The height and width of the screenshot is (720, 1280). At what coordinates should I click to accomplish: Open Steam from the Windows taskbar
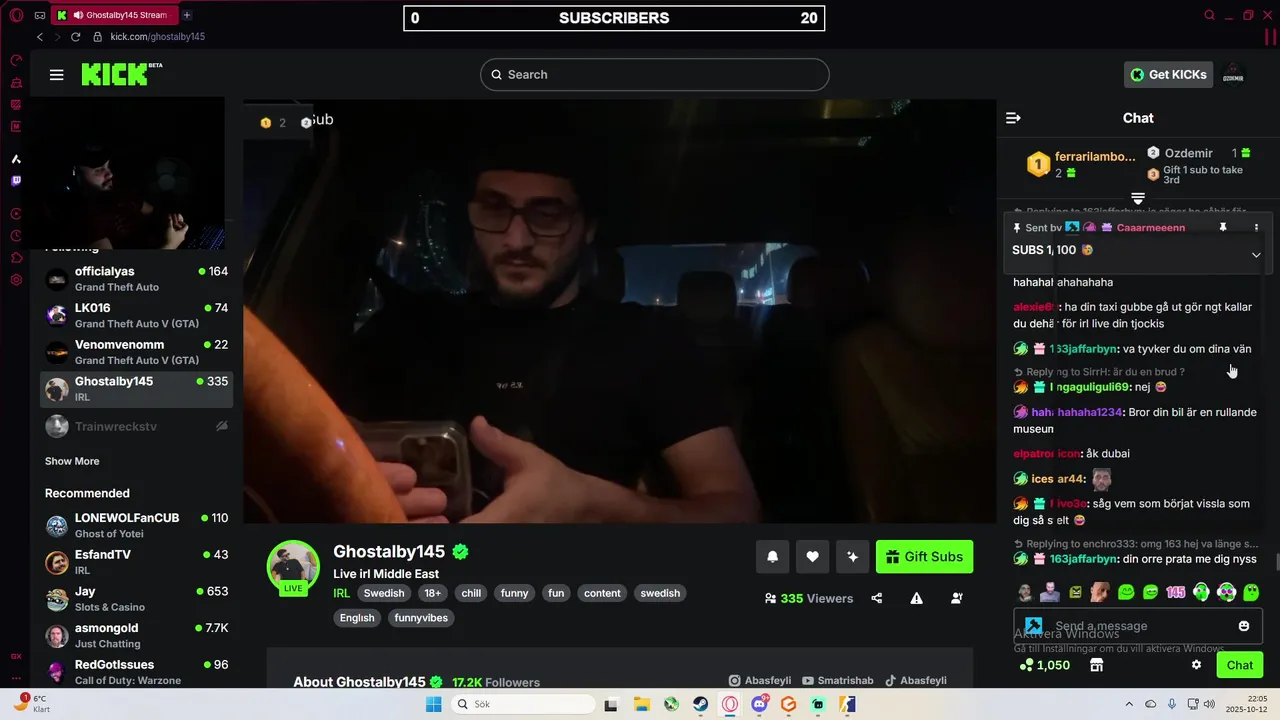700,704
